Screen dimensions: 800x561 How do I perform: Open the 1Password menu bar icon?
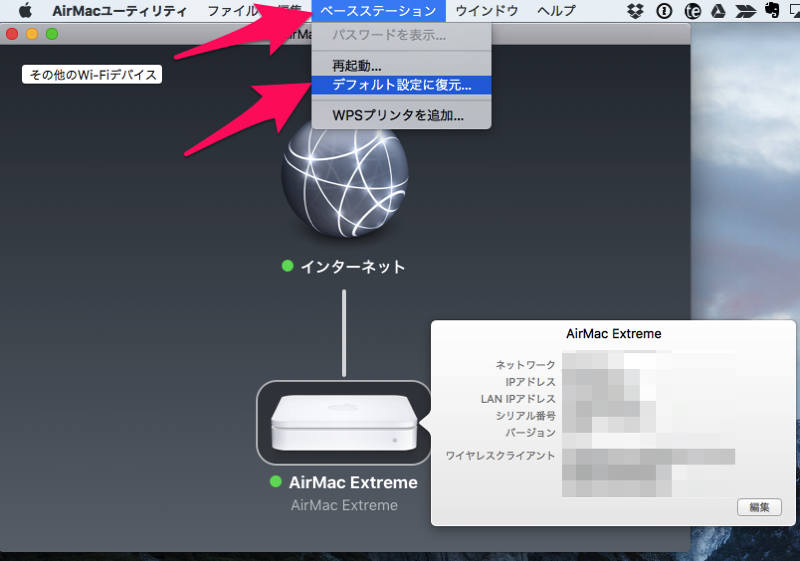click(664, 11)
